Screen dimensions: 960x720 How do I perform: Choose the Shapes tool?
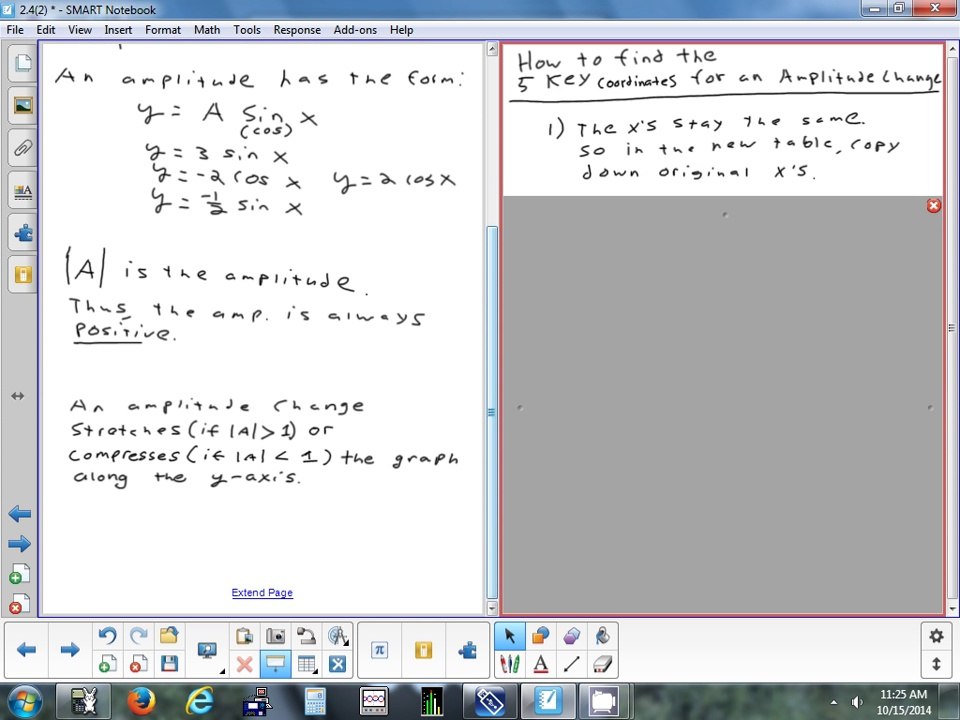click(x=541, y=636)
